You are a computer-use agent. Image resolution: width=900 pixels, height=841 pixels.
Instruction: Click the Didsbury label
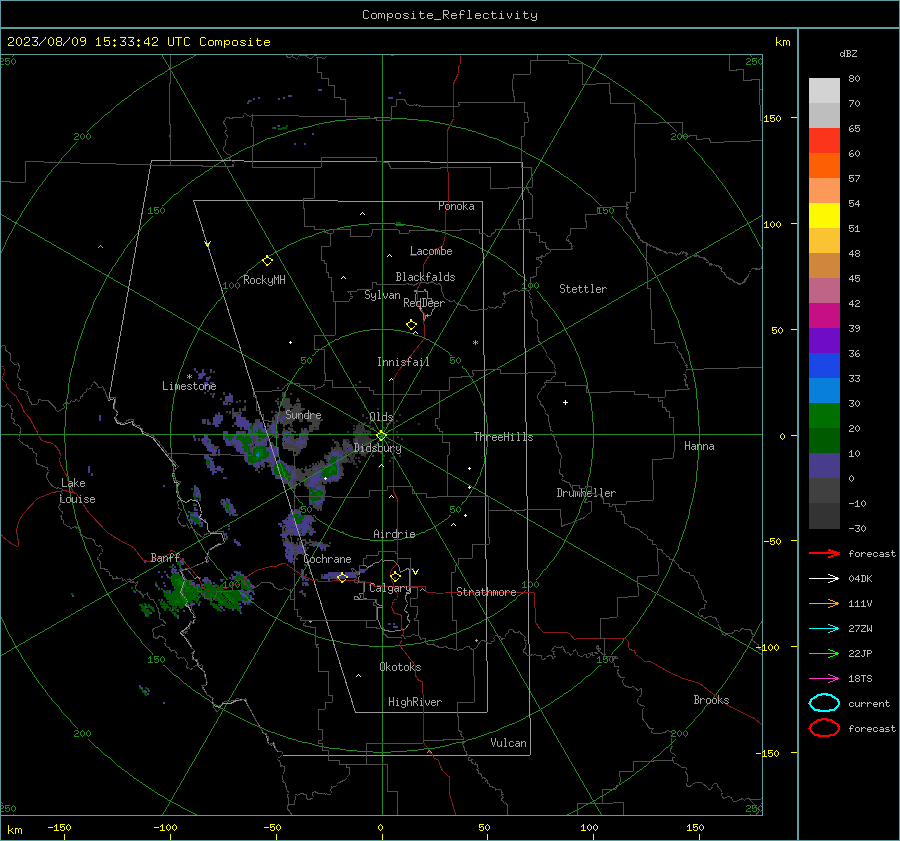(377, 448)
